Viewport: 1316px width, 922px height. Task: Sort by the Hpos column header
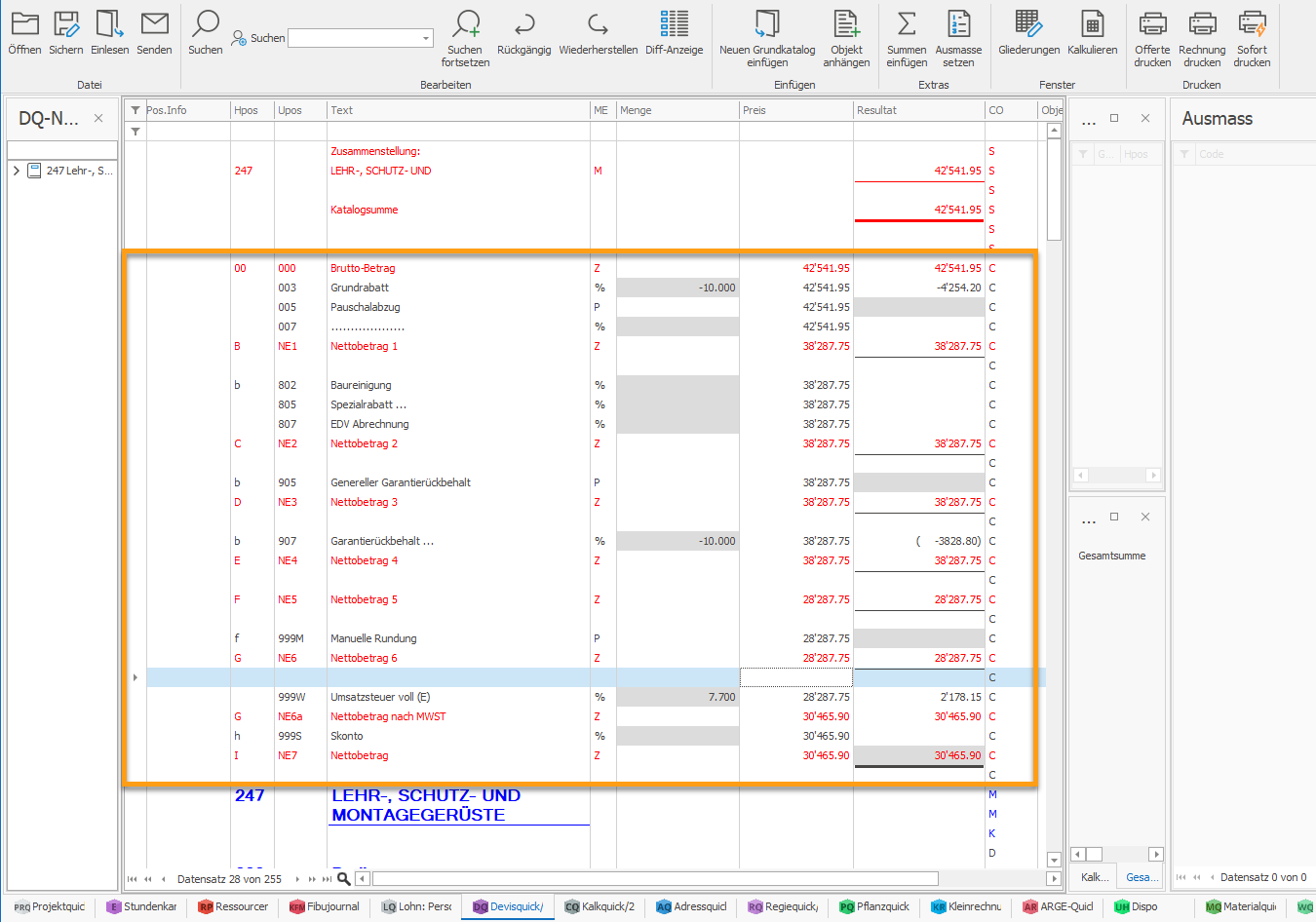(252, 110)
